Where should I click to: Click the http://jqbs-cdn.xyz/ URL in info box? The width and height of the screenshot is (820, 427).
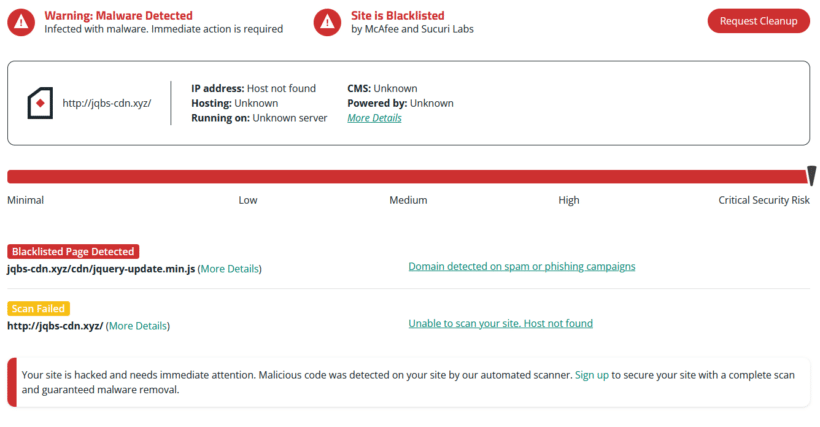coord(106,103)
